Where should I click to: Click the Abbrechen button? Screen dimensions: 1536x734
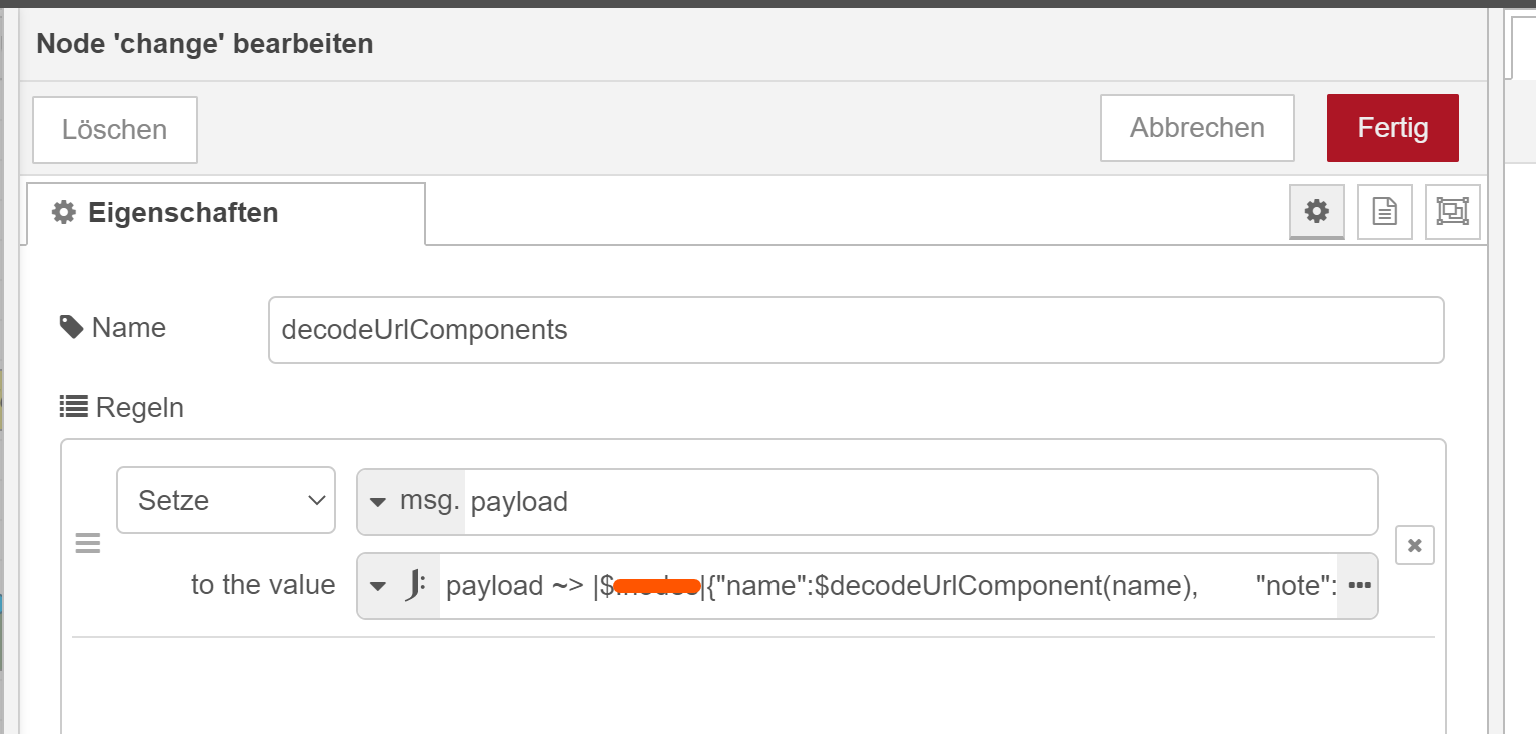click(1197, 128)
